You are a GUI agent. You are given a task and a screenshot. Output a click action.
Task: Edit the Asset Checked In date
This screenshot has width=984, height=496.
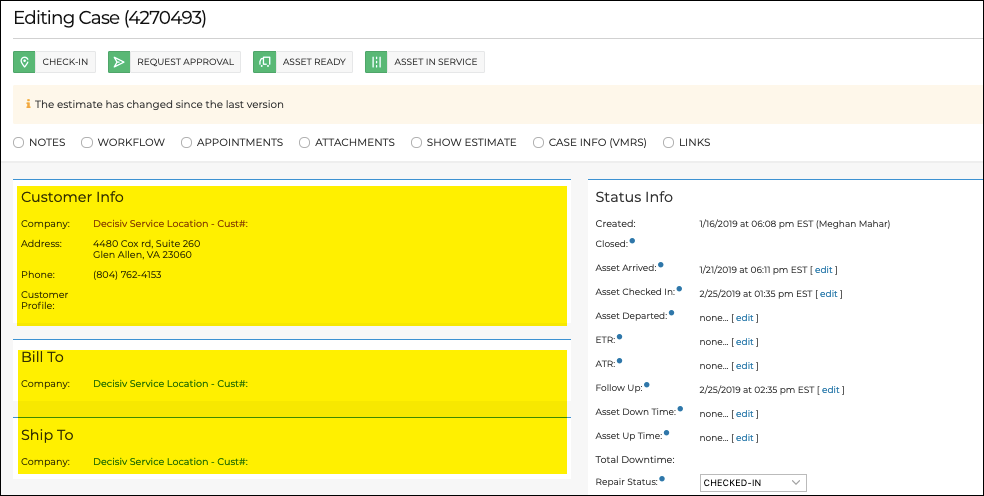(828, 294)
